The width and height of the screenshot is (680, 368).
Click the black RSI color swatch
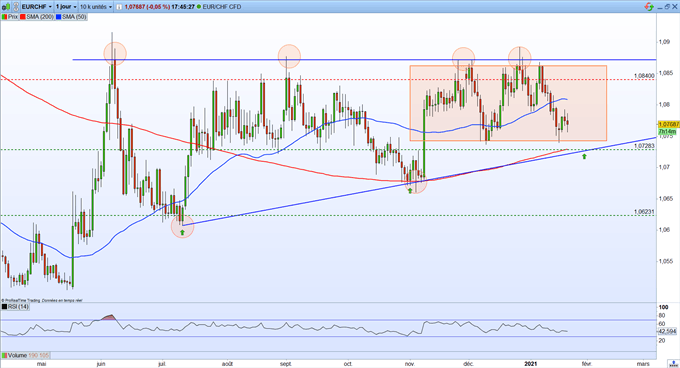[x=4, y=306]
